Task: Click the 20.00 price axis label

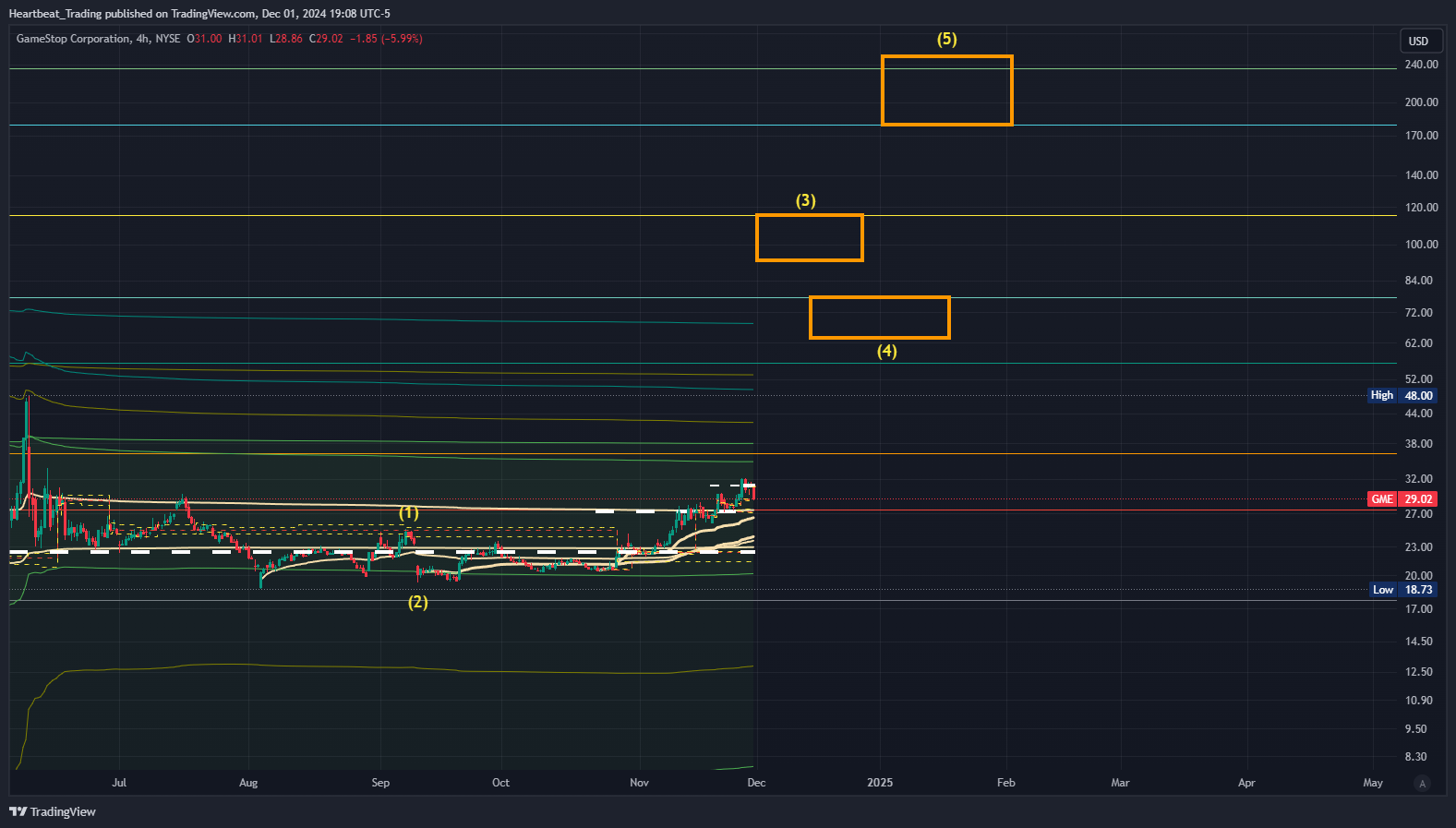Action: (x=1418, y=576)
